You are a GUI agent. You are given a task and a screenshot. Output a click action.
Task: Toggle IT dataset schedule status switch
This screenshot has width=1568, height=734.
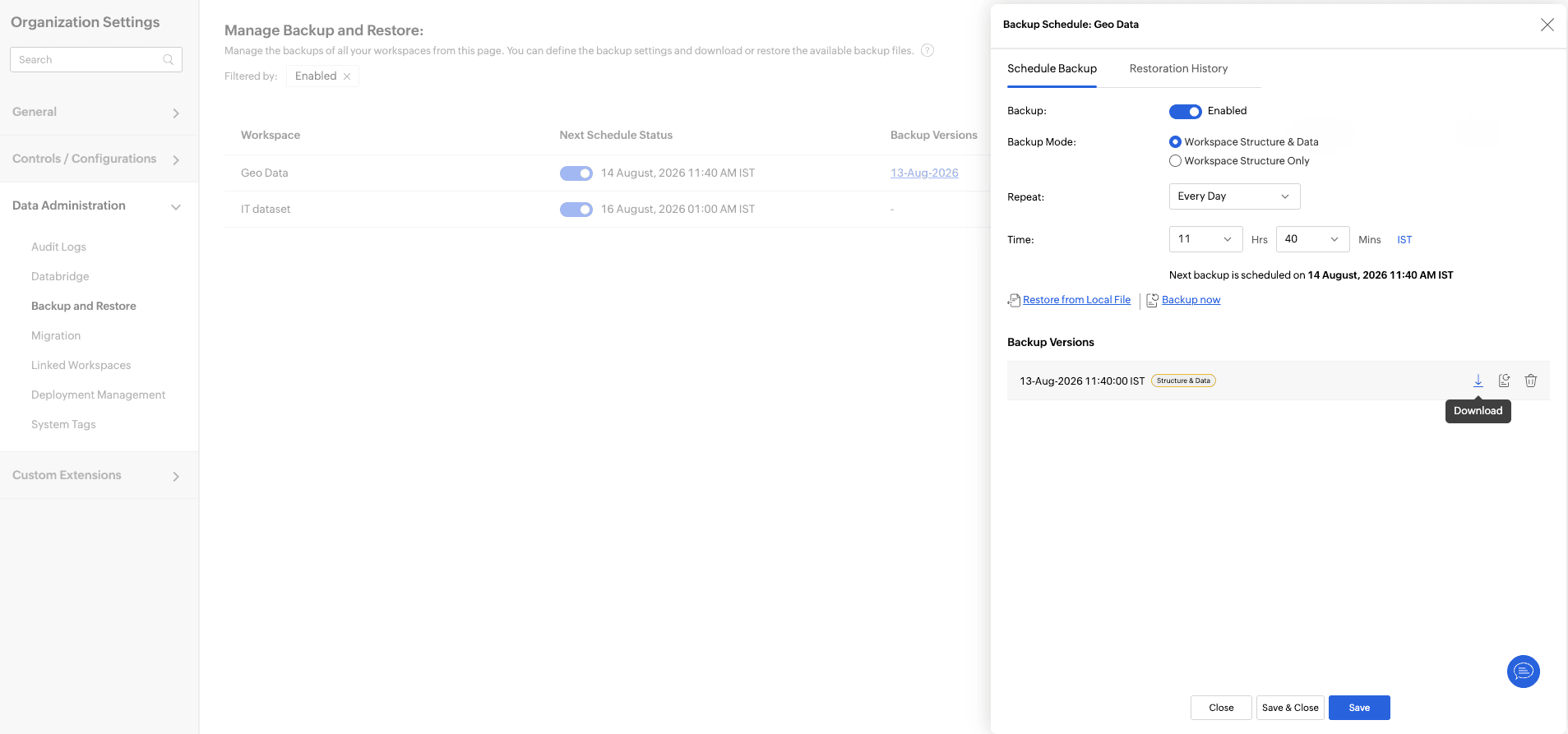576,210
